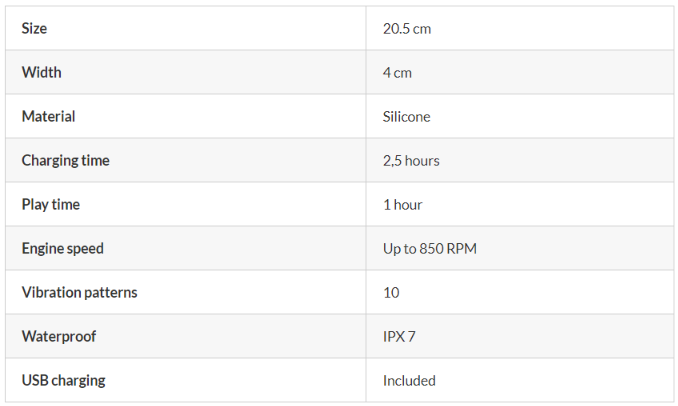Viewport: 678px width, 406px height.
Task: Select the 4 cm width value
Action: point(397,73)
